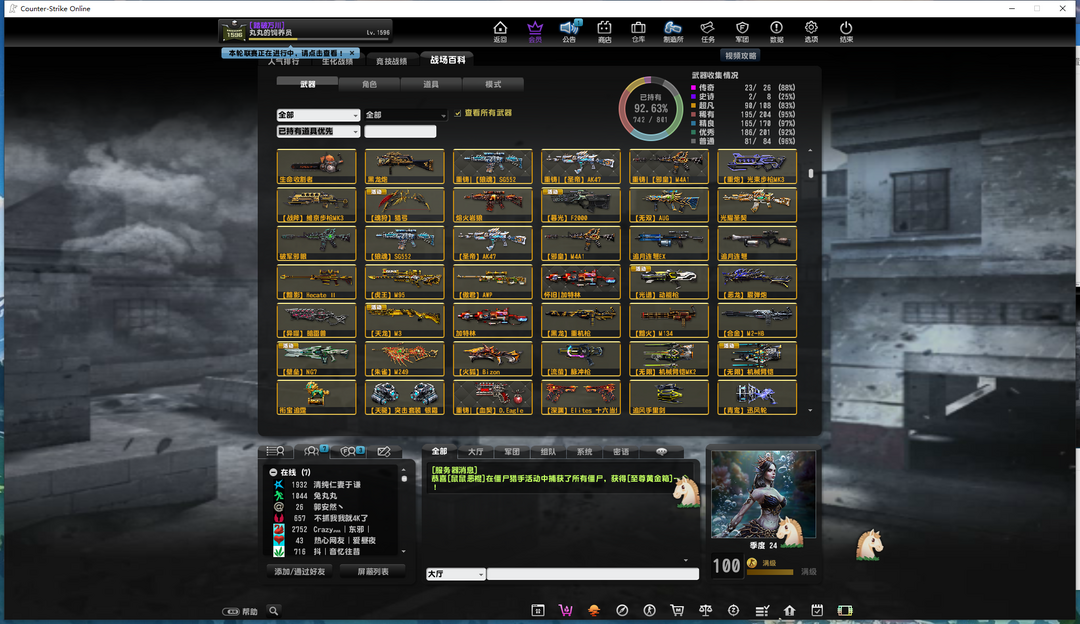Toggle the 帮助 help switch
Screen dimensions: 1080x624
[x=231, y=611]
